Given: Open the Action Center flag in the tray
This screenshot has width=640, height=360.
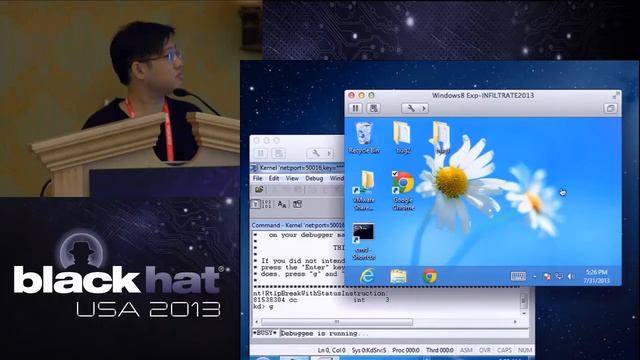Looking at the screenshot, I should (x=547, y=277).
